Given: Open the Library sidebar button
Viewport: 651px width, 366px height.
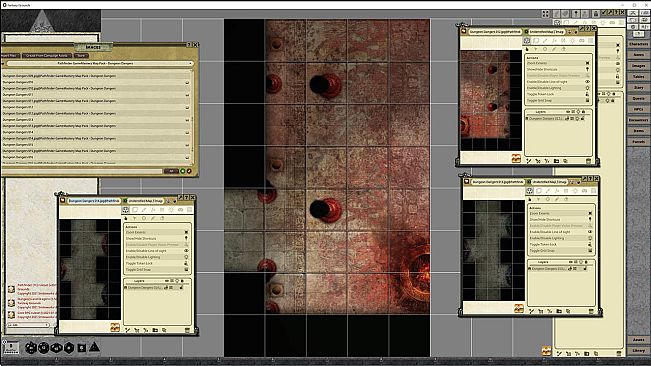Looking at the screenshot, I should pos(639,351).
